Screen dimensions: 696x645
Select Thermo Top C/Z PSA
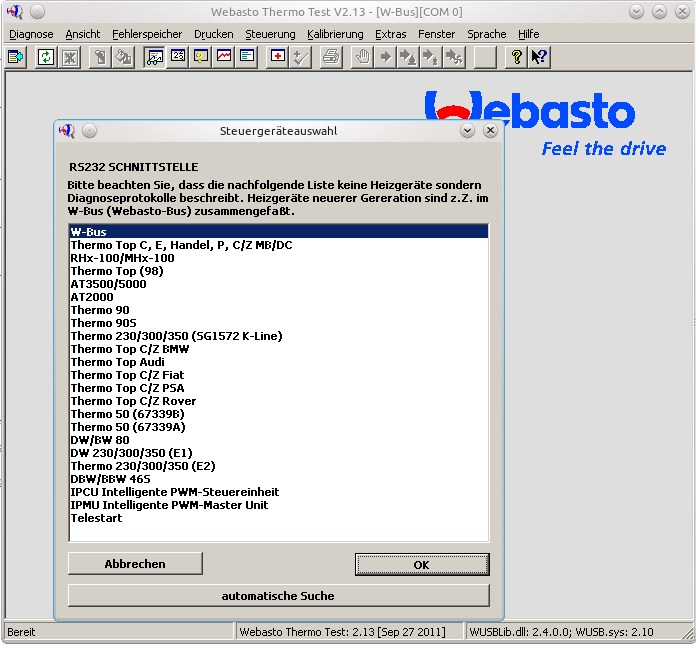(279, 388)
